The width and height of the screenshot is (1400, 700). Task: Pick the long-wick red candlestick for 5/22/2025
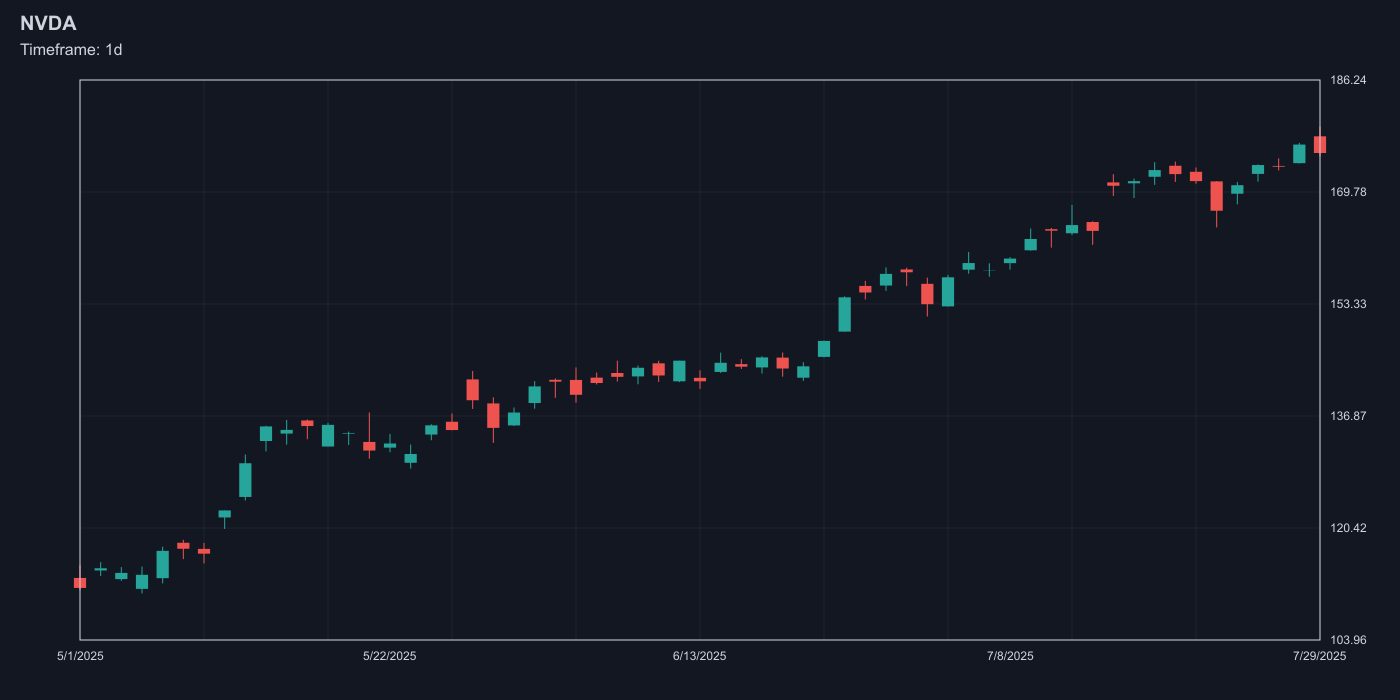tap(369, 446)
